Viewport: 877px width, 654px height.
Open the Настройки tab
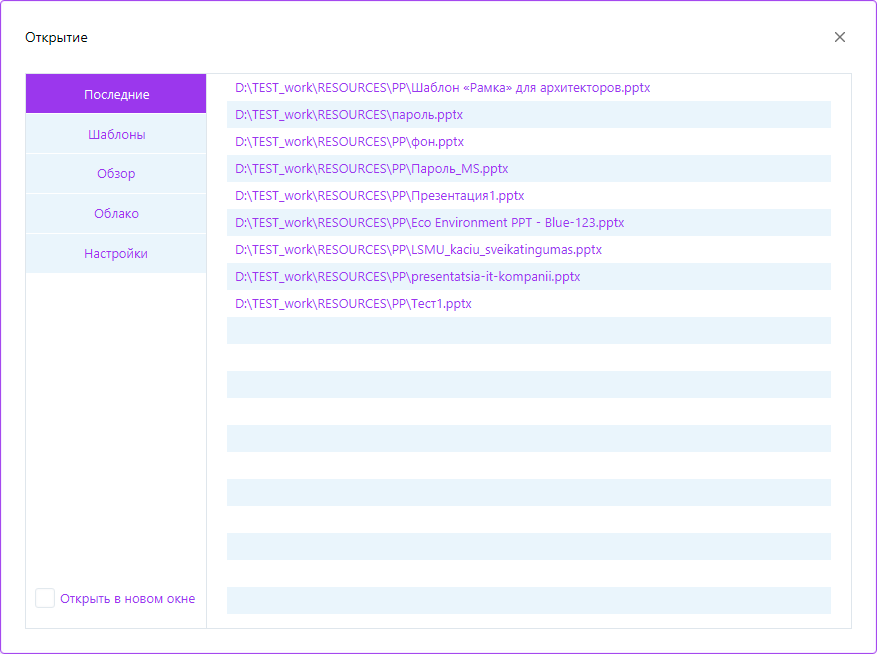[x=116, y=254]
